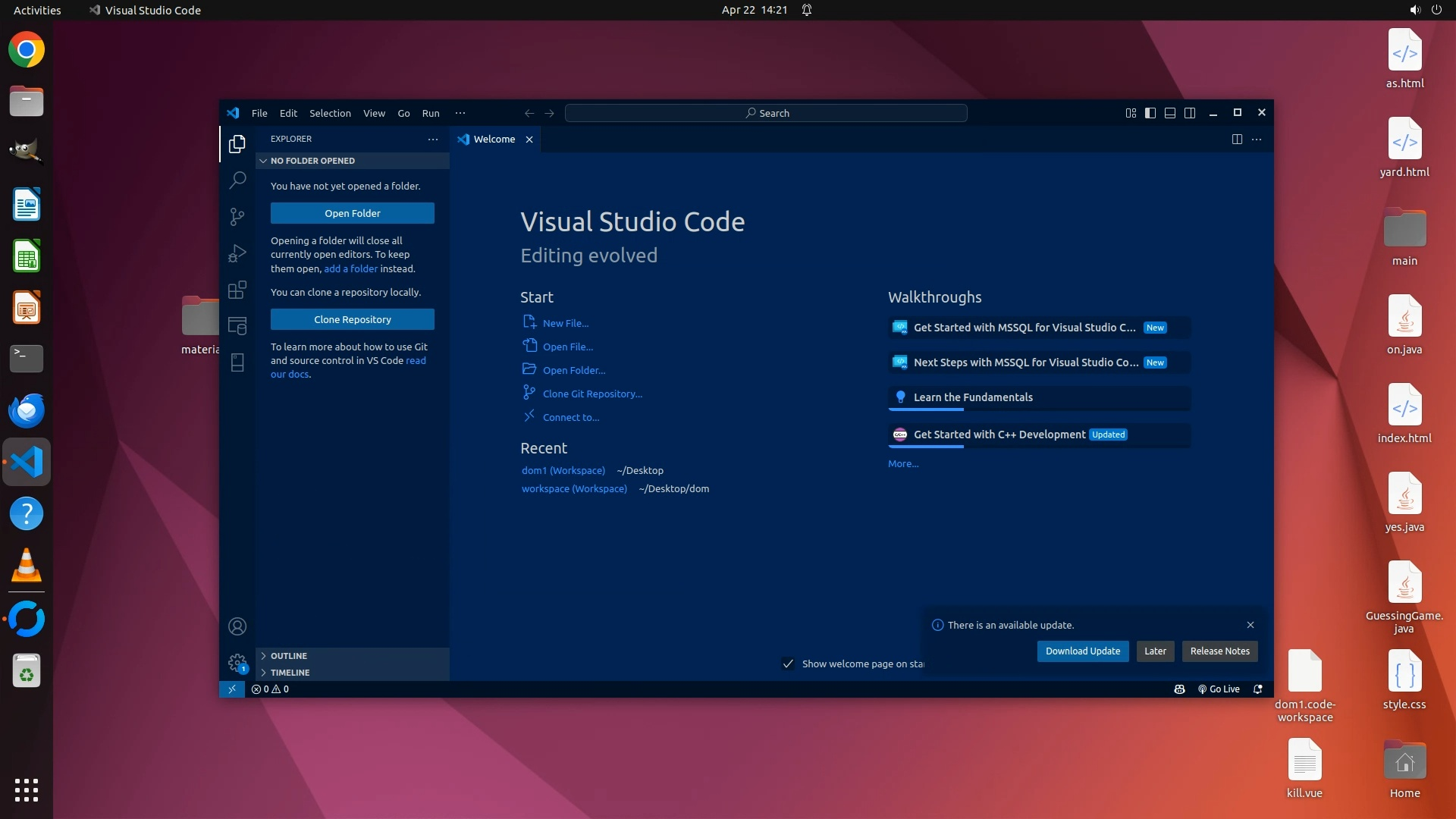
Task: Toggle primary side bar visibility
Action: 1150,113
